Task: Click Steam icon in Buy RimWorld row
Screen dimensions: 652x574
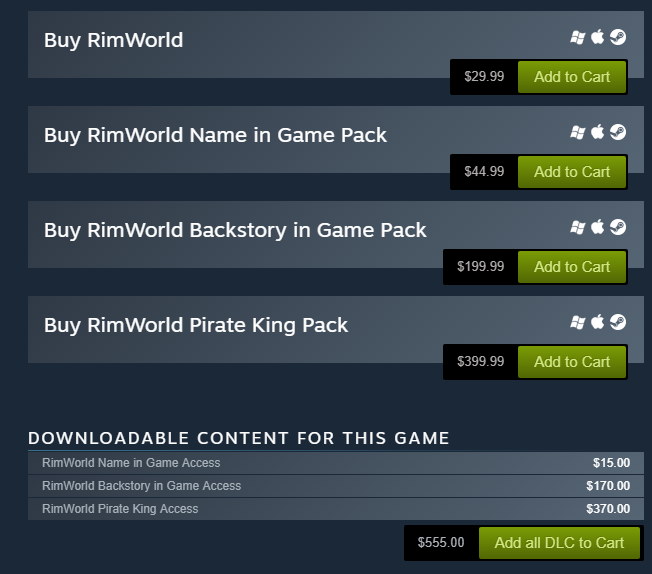Action: (x=618, y=37)
